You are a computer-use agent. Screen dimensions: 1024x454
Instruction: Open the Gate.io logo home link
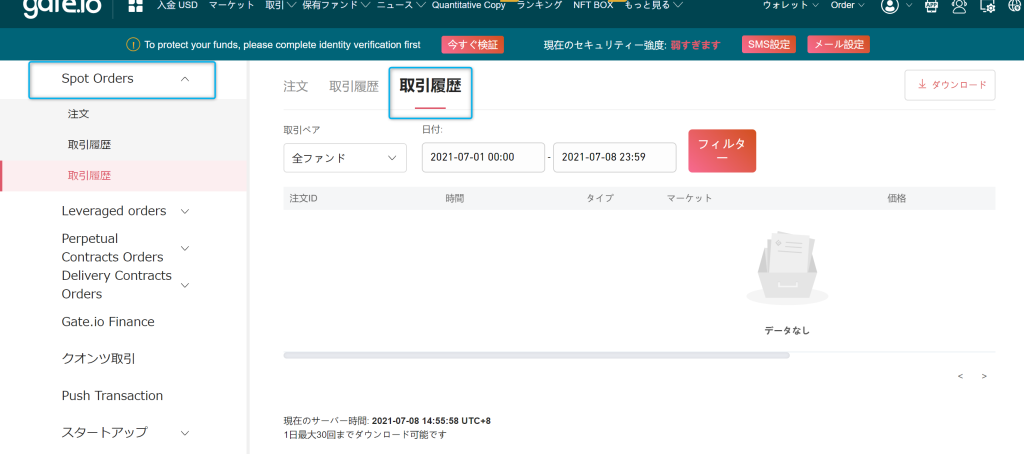pos(61,7)
